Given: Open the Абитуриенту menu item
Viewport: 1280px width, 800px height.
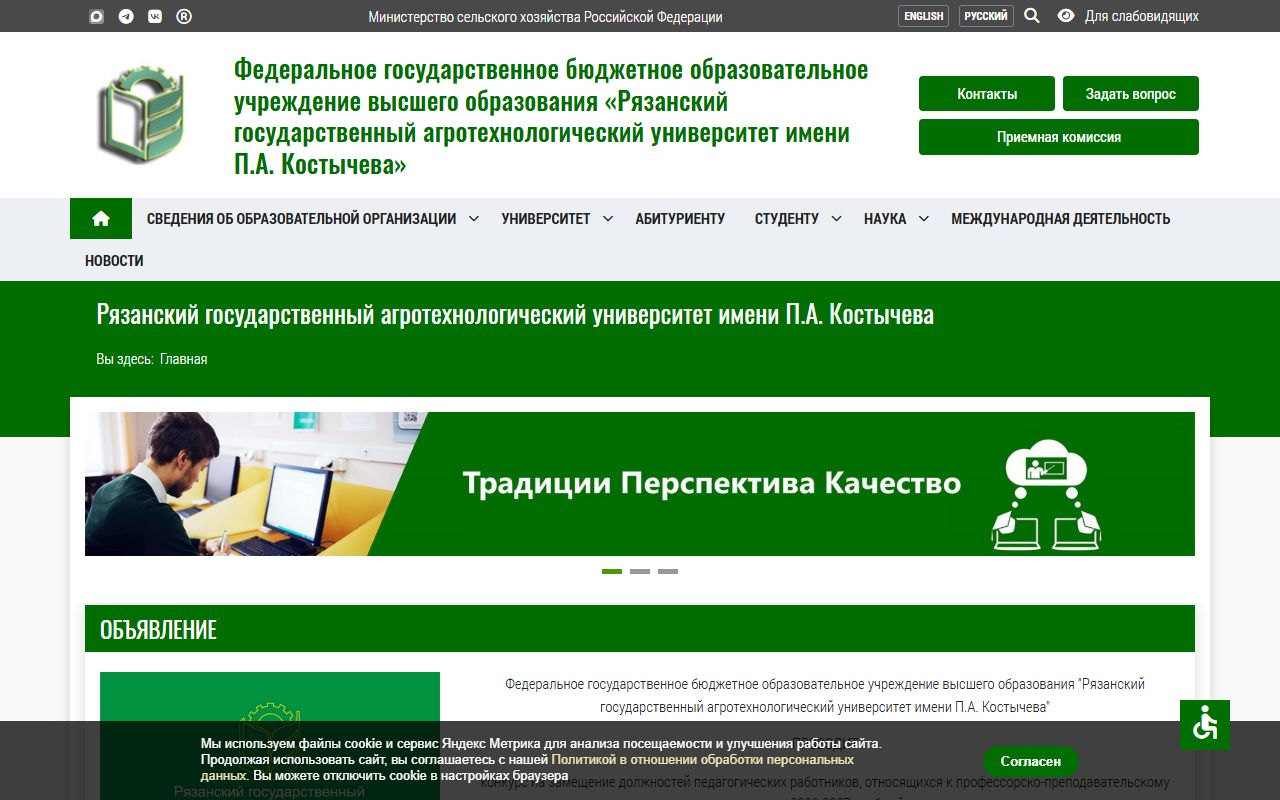Looking at the screenshot, I should click(x=680, y=218).
